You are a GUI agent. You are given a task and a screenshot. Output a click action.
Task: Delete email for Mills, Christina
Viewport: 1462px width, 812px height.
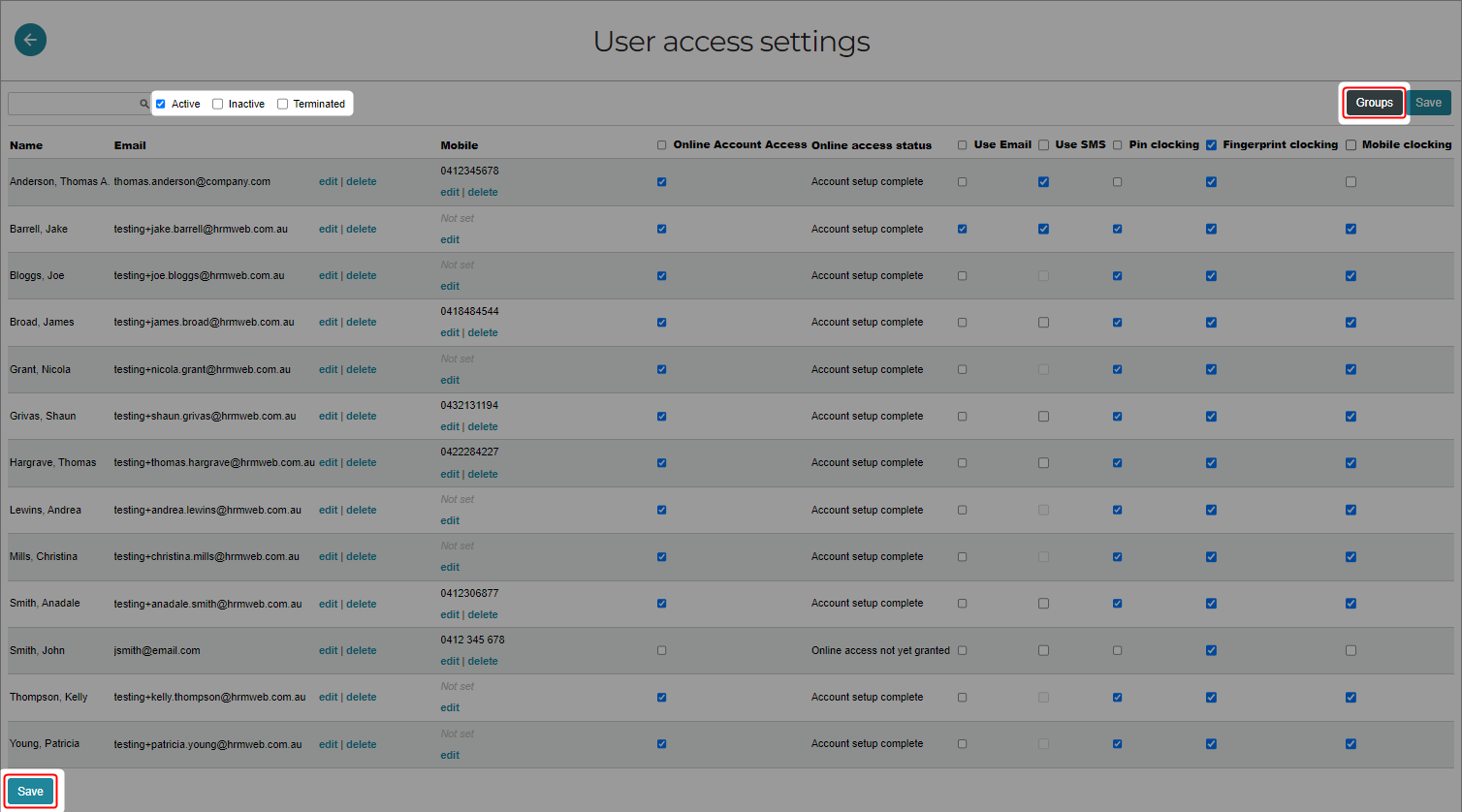point(361,557)
